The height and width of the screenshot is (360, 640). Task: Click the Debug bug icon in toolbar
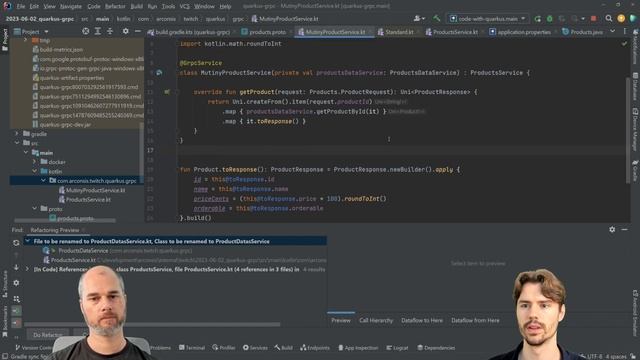coord(550,19)
